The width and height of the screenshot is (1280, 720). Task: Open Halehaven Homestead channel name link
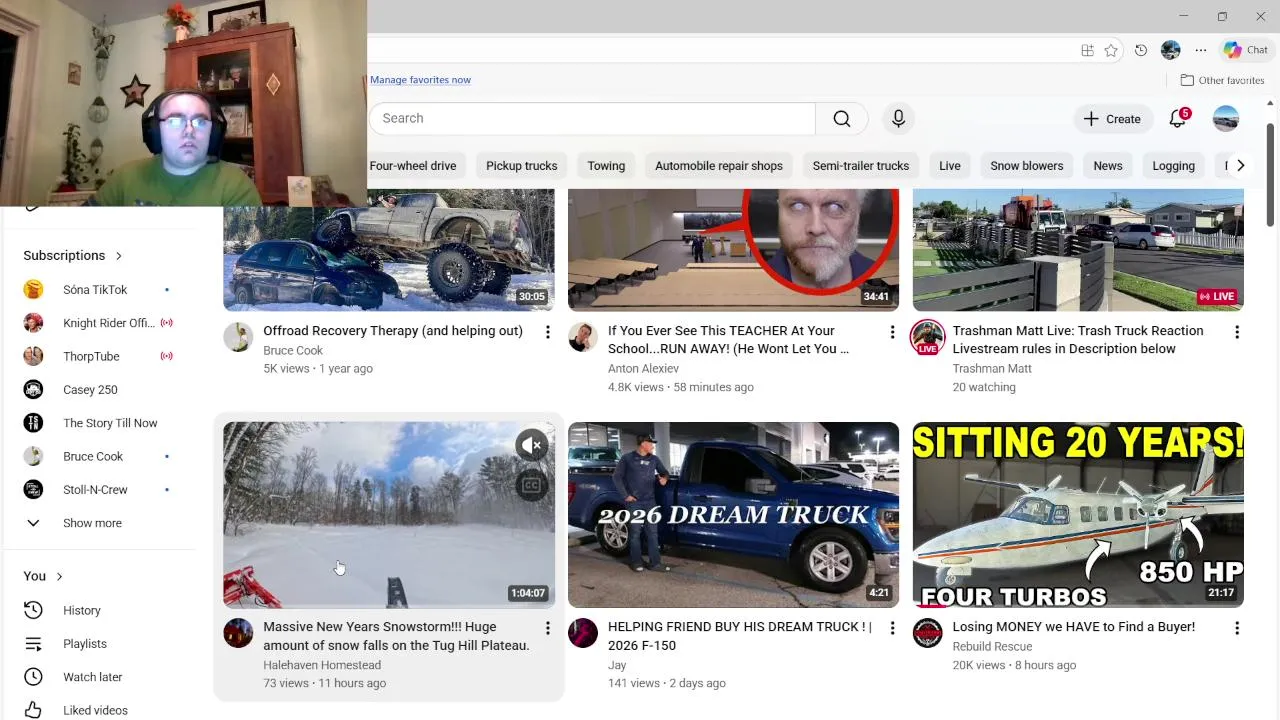(322, 665)
